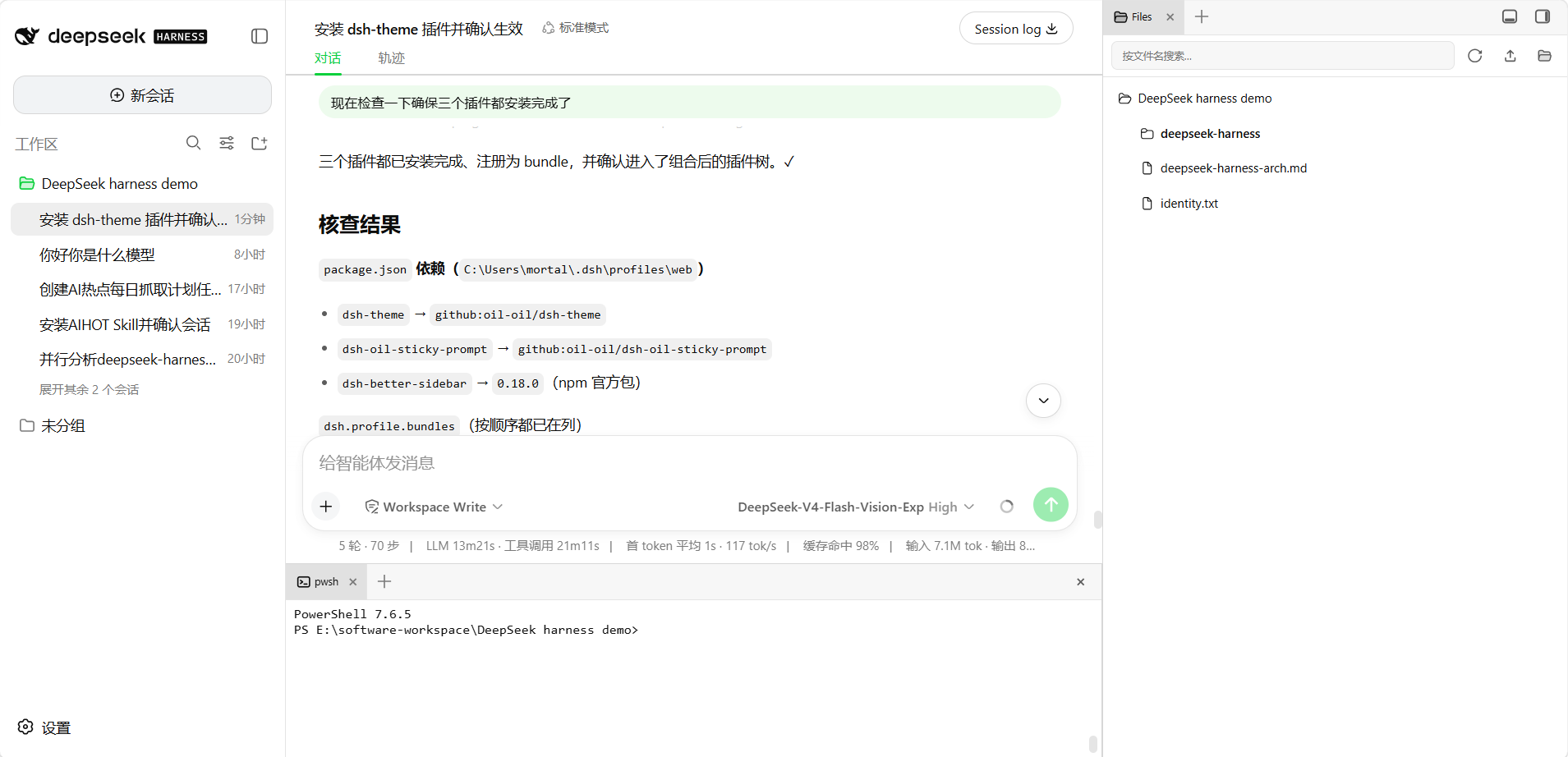Image resolution: width=1568 pixels, height=757 pixels.
Task: Send message with green arrow button
Action: pyautogui.click(x=1051, y=505)
